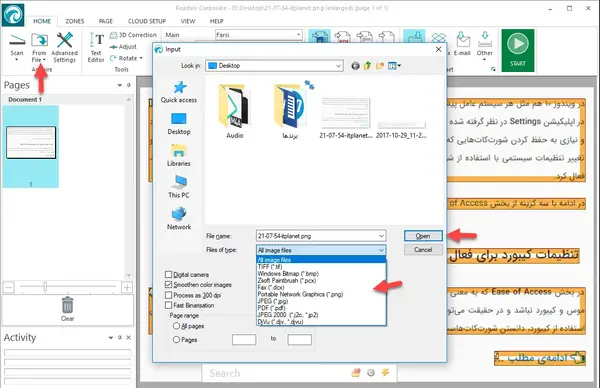Open This PC in the places bar
The image size is (600, 388).
tap(179, 187)
